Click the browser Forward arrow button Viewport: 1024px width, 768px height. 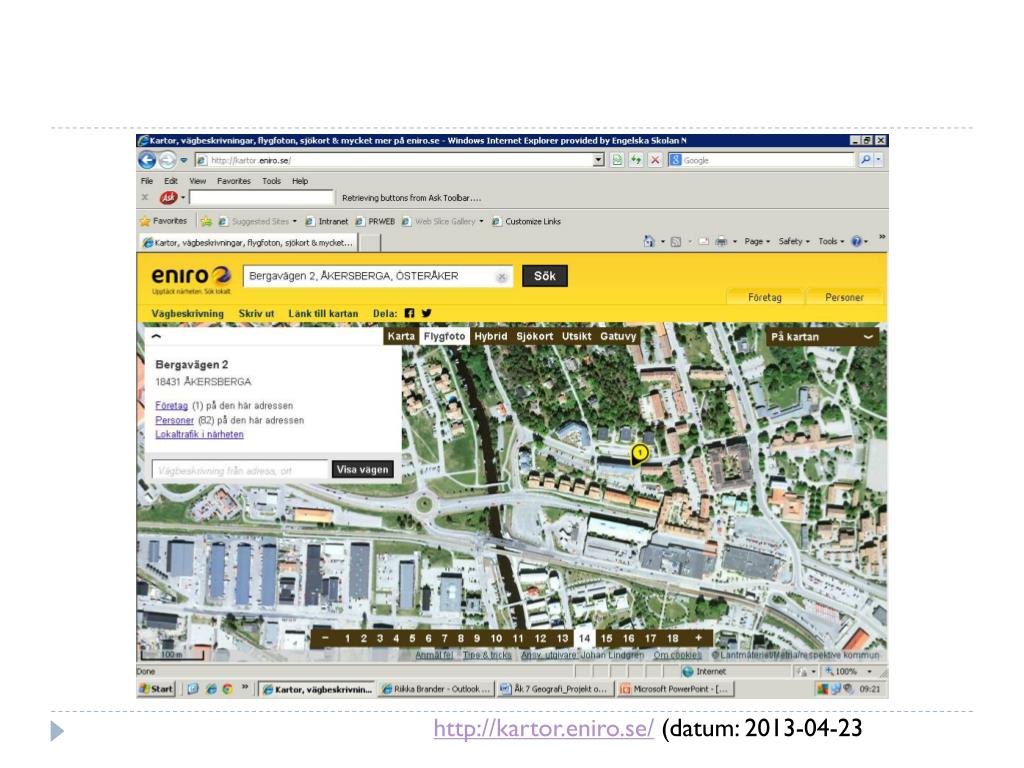pos(167,160)
